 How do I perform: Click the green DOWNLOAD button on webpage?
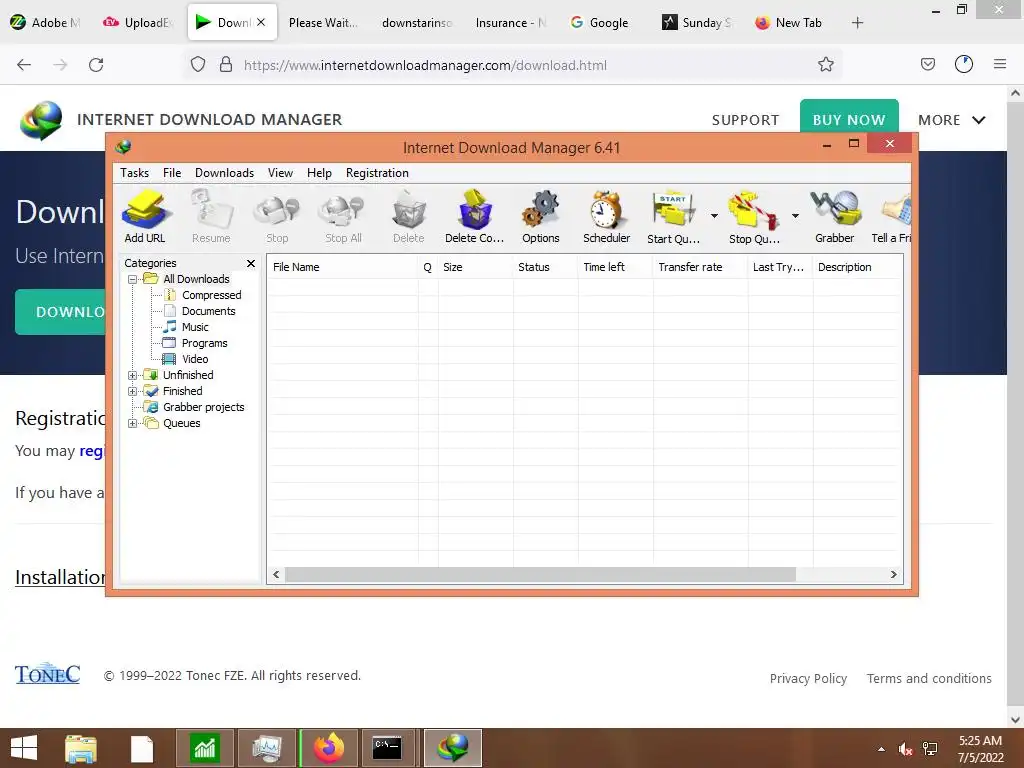[60, 312]
